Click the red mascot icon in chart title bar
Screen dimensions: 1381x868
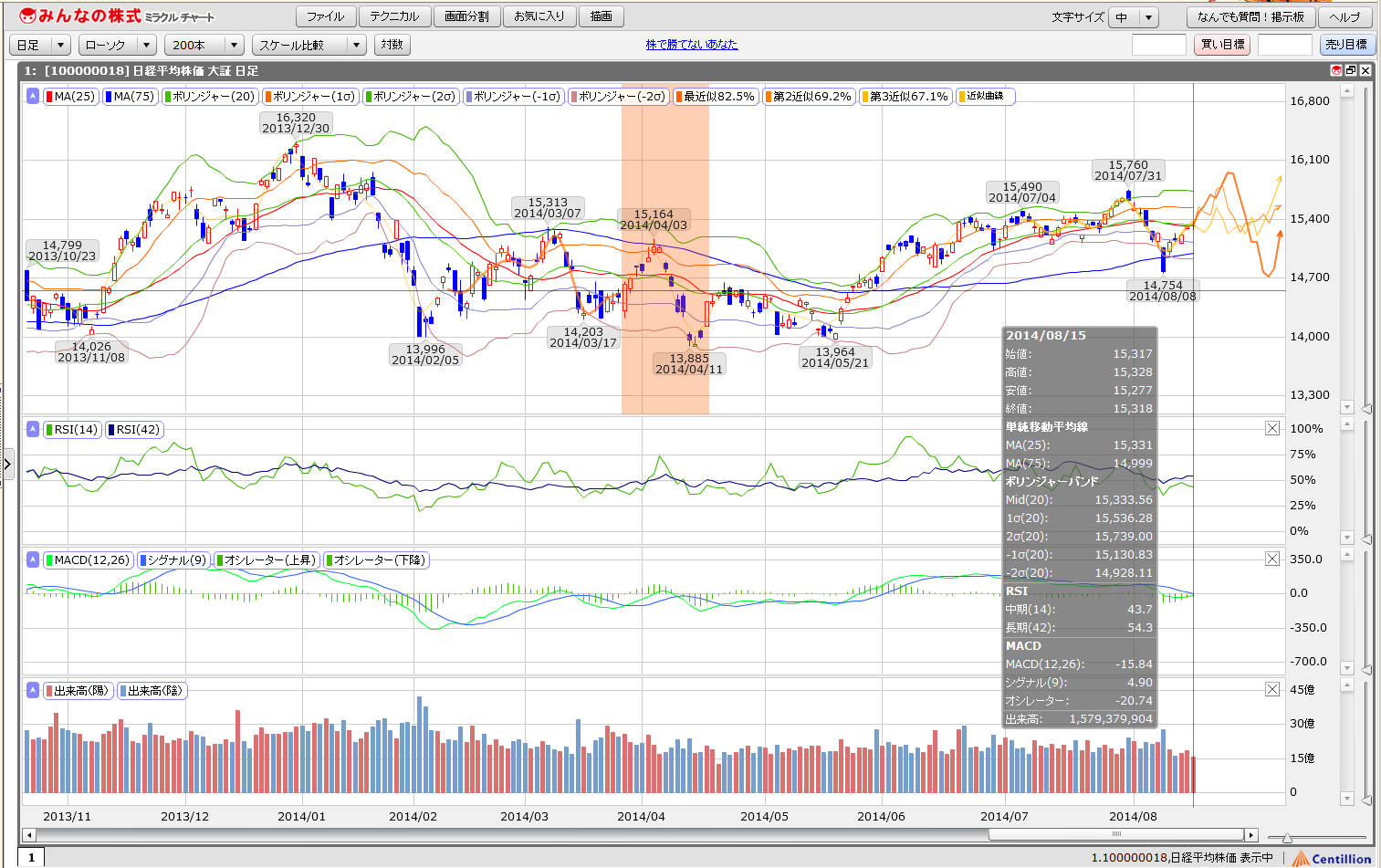pos(1336,70)
